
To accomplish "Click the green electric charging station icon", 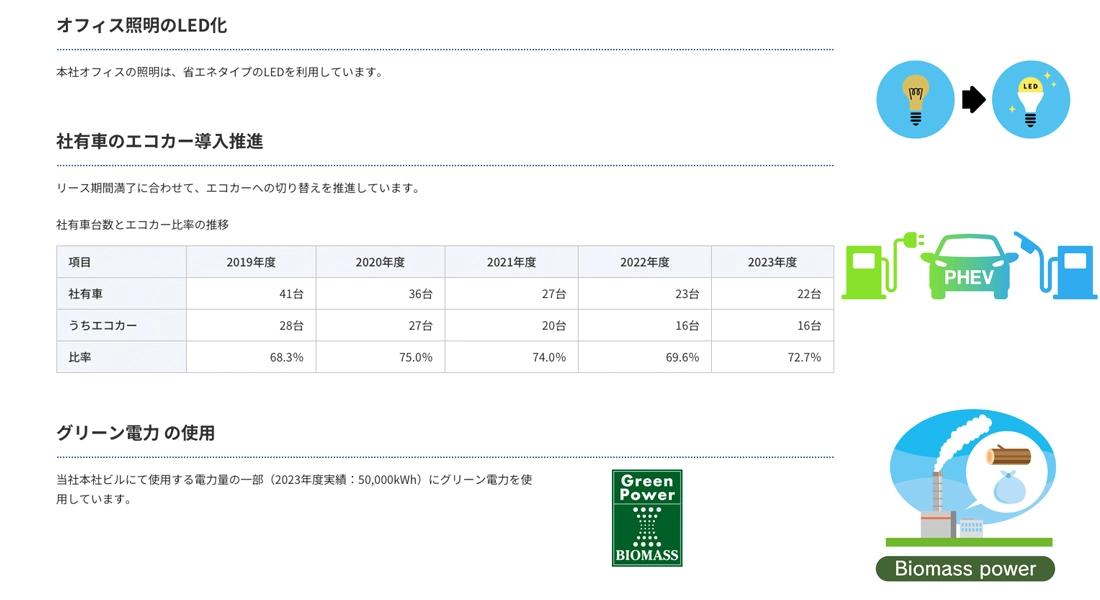I will tap(882, 266).
